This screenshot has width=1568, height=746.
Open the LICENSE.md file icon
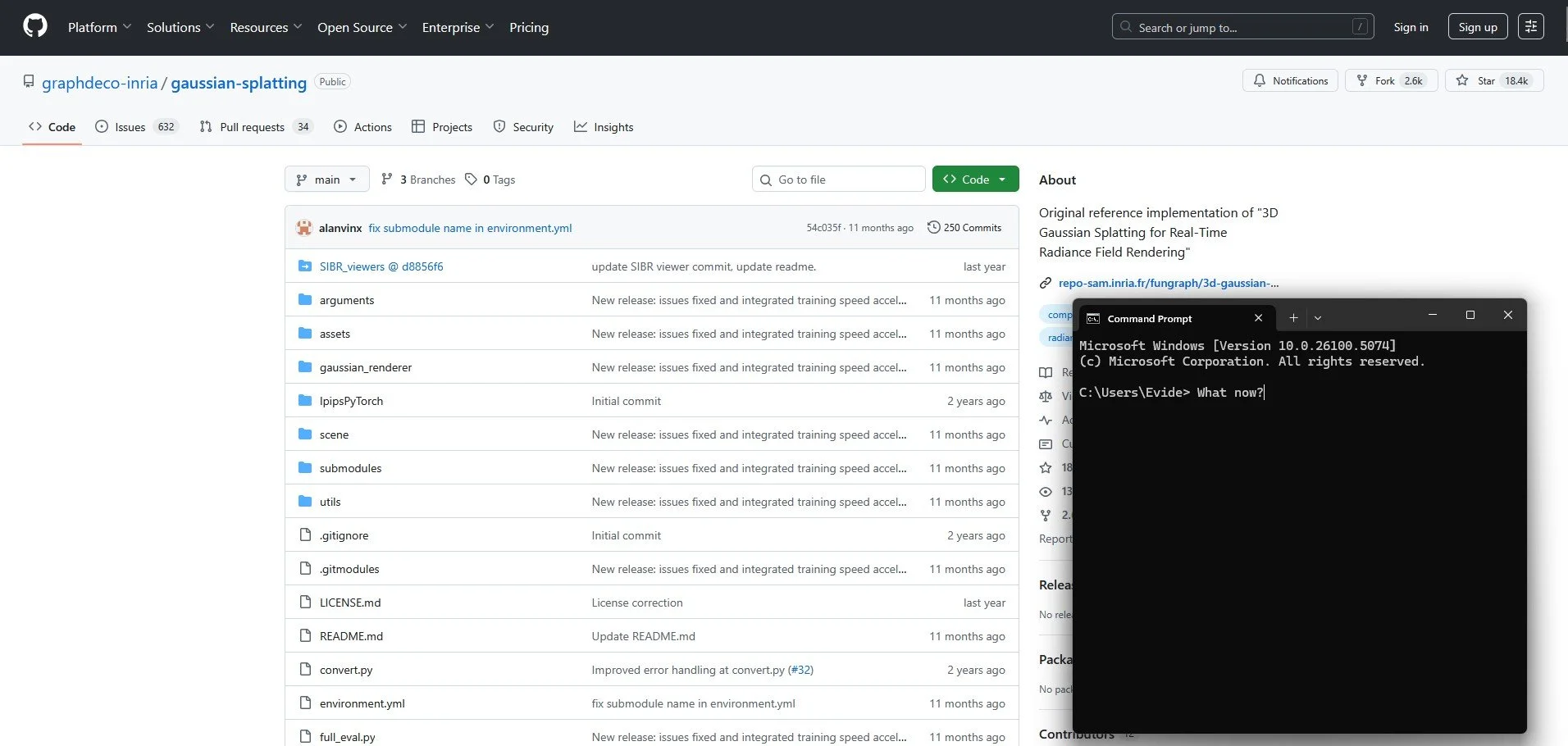(305, 603)
